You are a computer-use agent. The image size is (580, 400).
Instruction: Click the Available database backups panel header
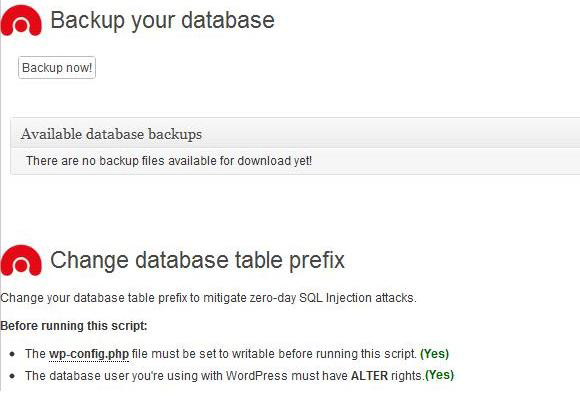(295, 134)
